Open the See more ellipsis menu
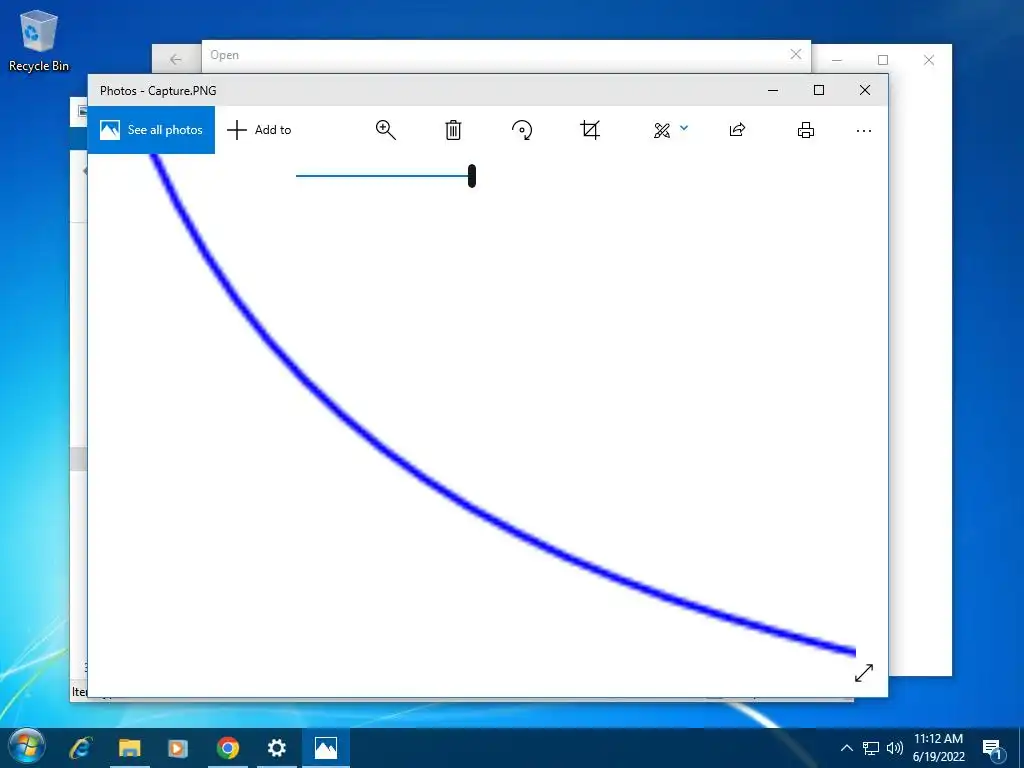Screen dimensions: 1024x768 click(x=864, y=131)
